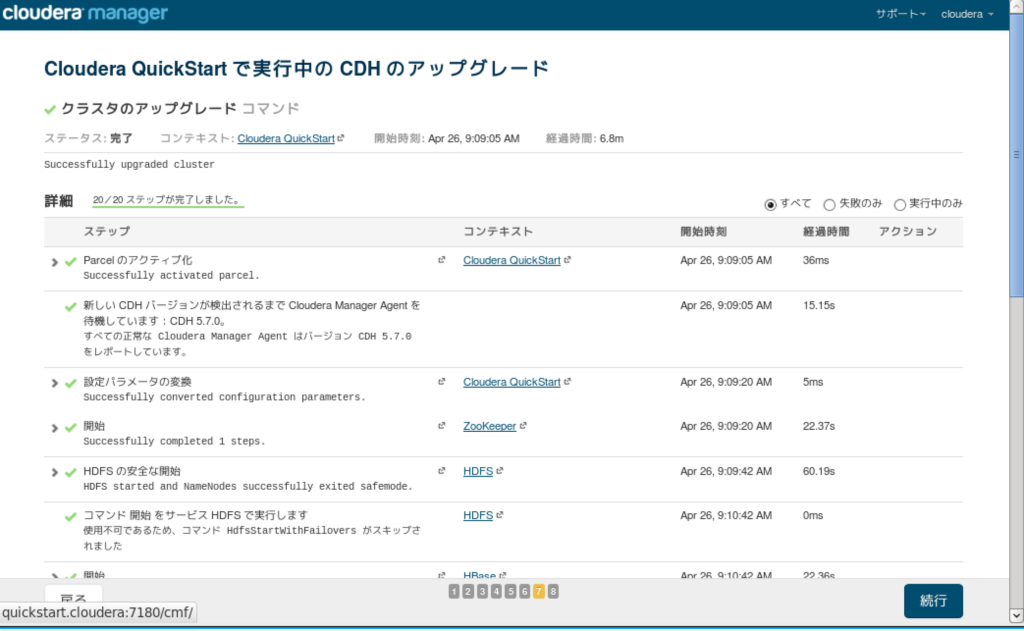Select the すべて radio button
Screen dimensions: 1024x631
[x=770, y=204]
